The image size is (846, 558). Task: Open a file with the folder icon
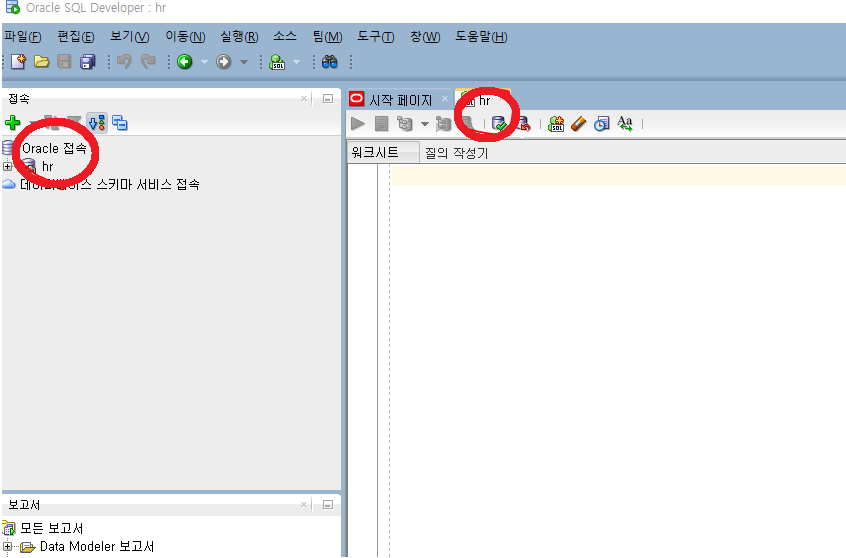[42, 62]
